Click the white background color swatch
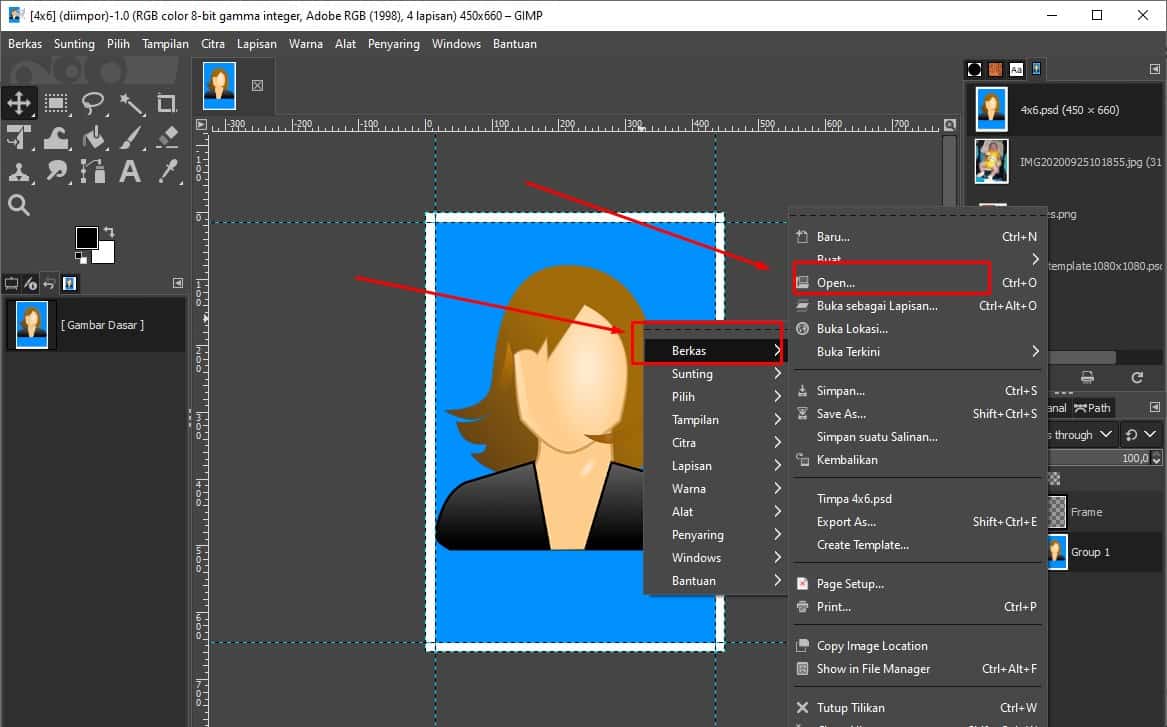Screen dimensions: 1167x727 coord(106,254)
